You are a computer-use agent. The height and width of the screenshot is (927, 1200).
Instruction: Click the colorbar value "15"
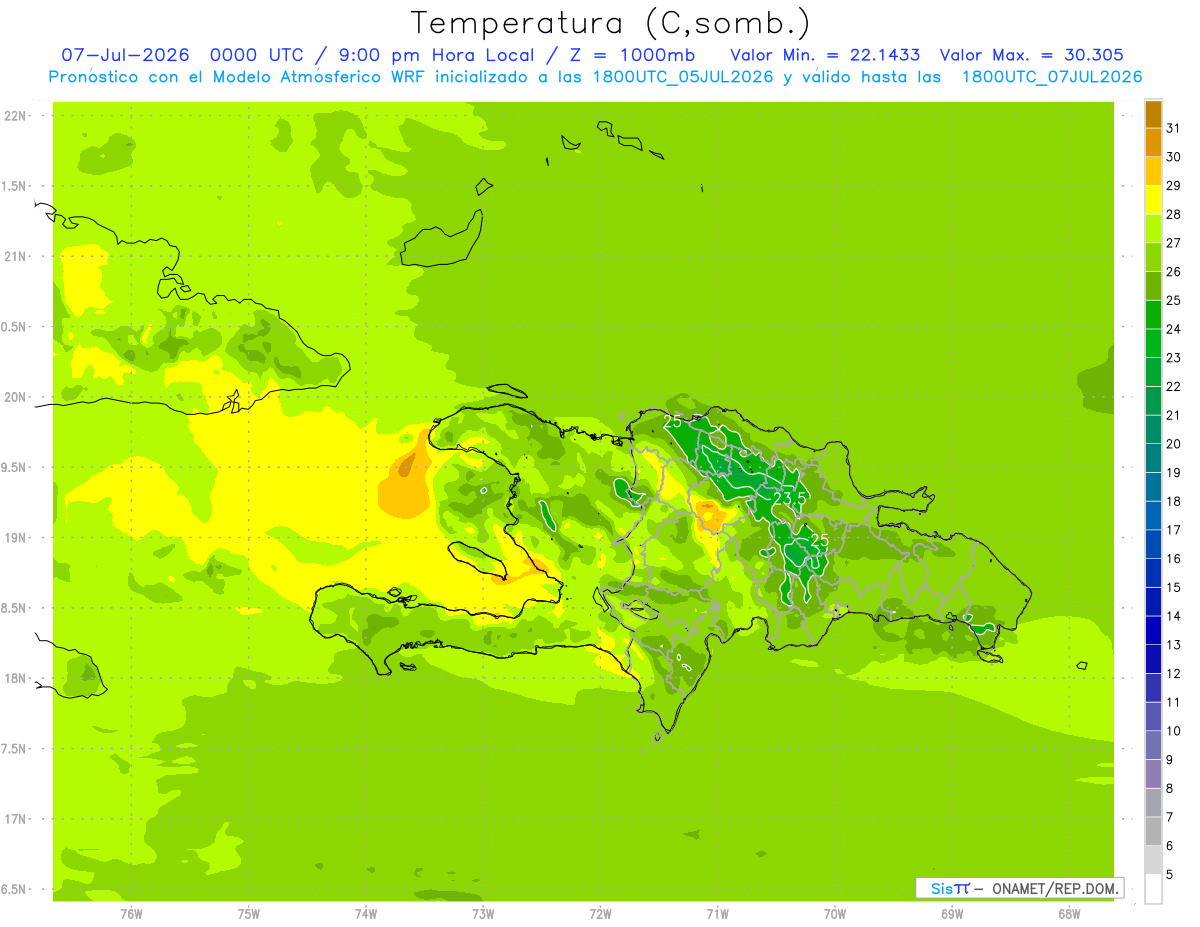coord(1174,587)
